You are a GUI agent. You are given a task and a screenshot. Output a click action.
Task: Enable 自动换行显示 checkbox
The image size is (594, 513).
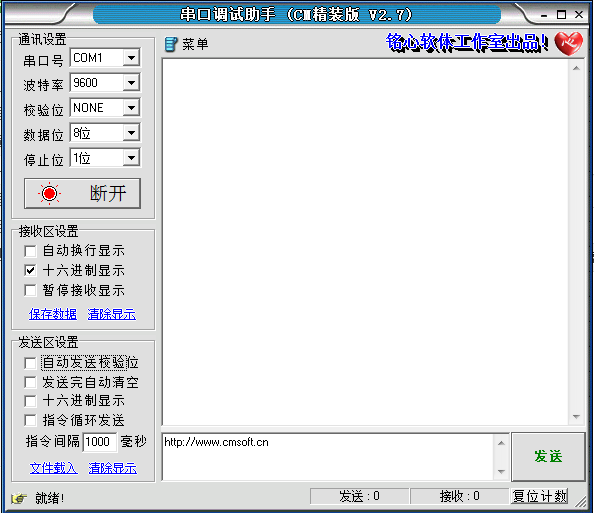pos(30,251)
